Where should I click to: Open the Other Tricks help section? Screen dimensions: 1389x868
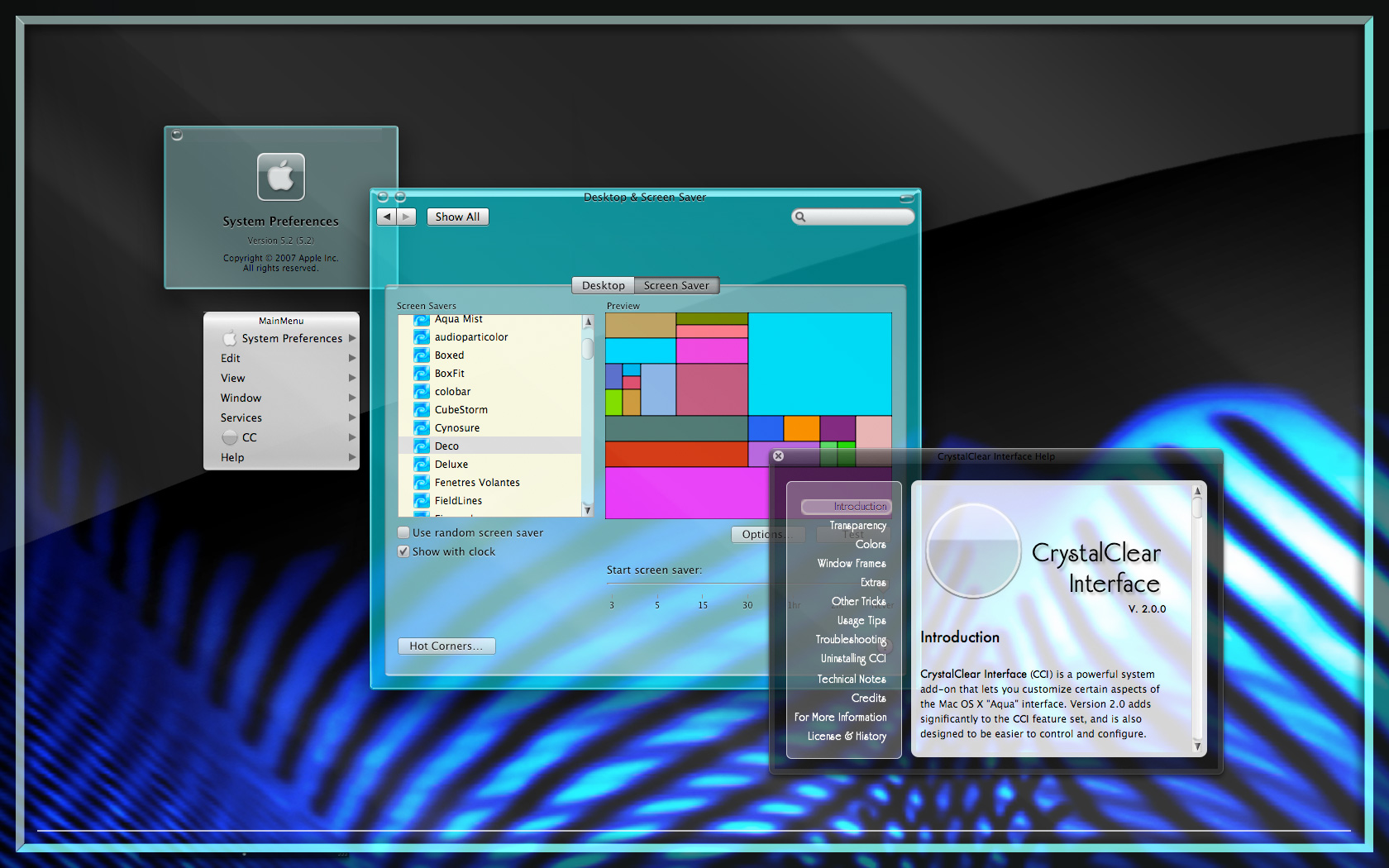(858, 601)
